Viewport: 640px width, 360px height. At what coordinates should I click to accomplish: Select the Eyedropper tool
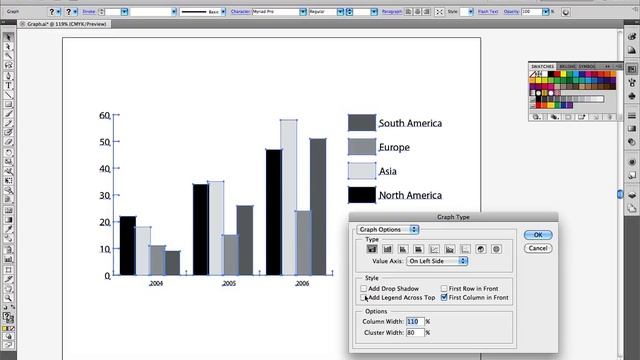coord(8,229)
